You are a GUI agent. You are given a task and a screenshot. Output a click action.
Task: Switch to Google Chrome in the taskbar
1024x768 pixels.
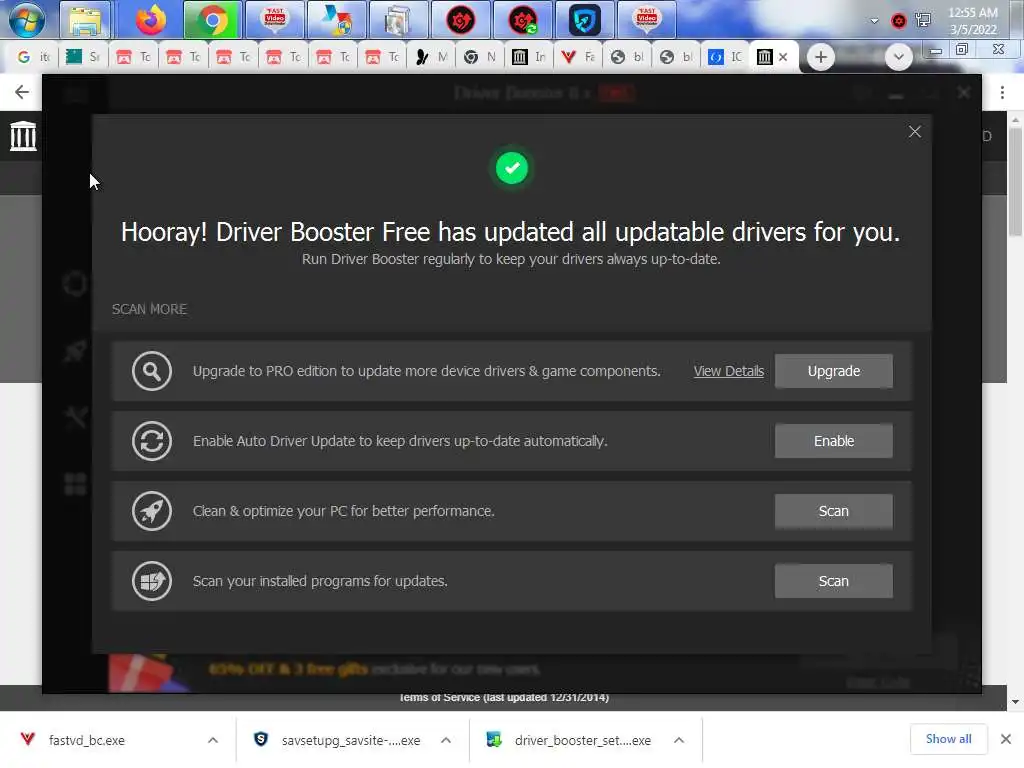[213, 20]
